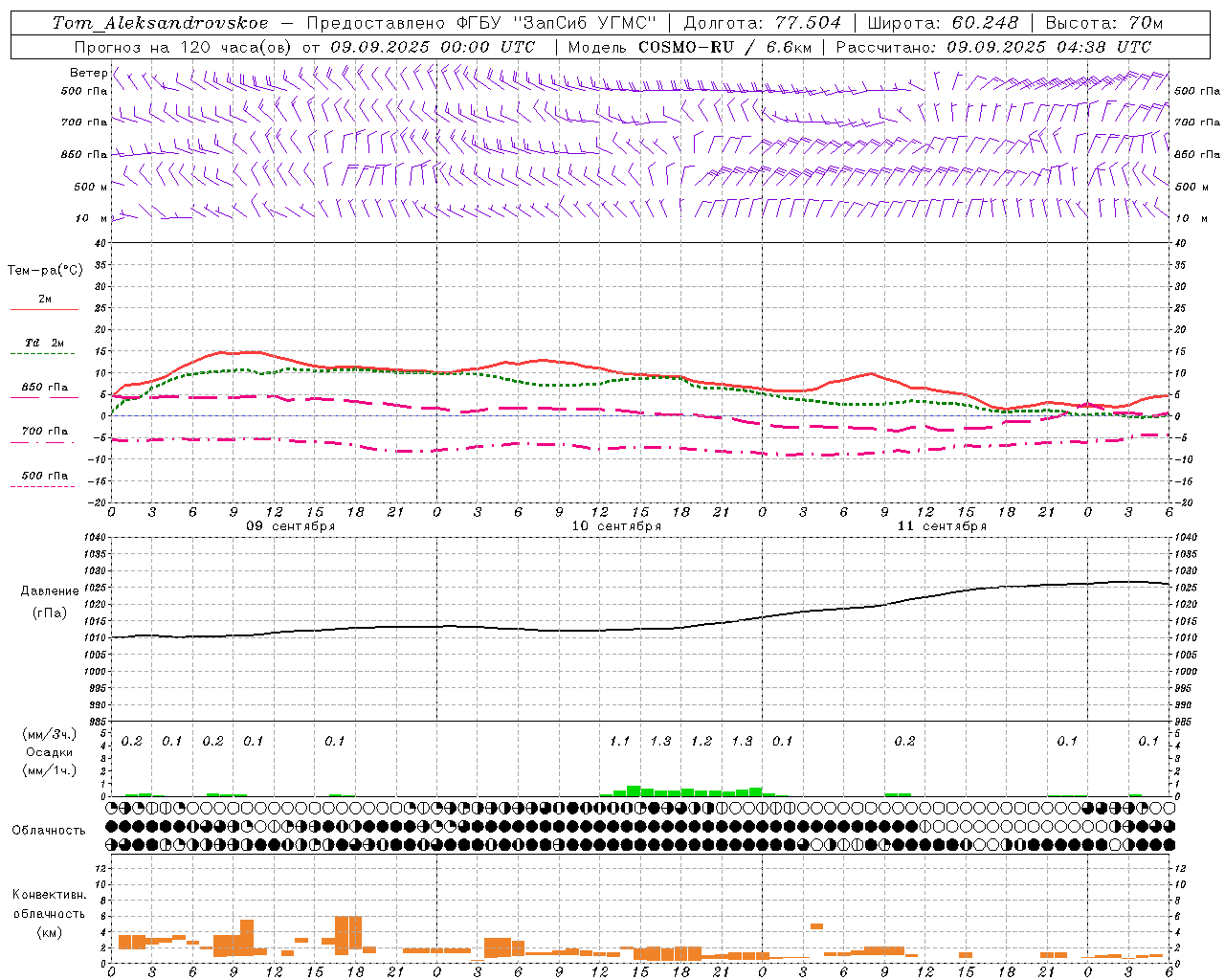Select the 'Широта: 60.248' latitude value
The height and width of the screenshot is (980, 1225).
tap(944, 23)
